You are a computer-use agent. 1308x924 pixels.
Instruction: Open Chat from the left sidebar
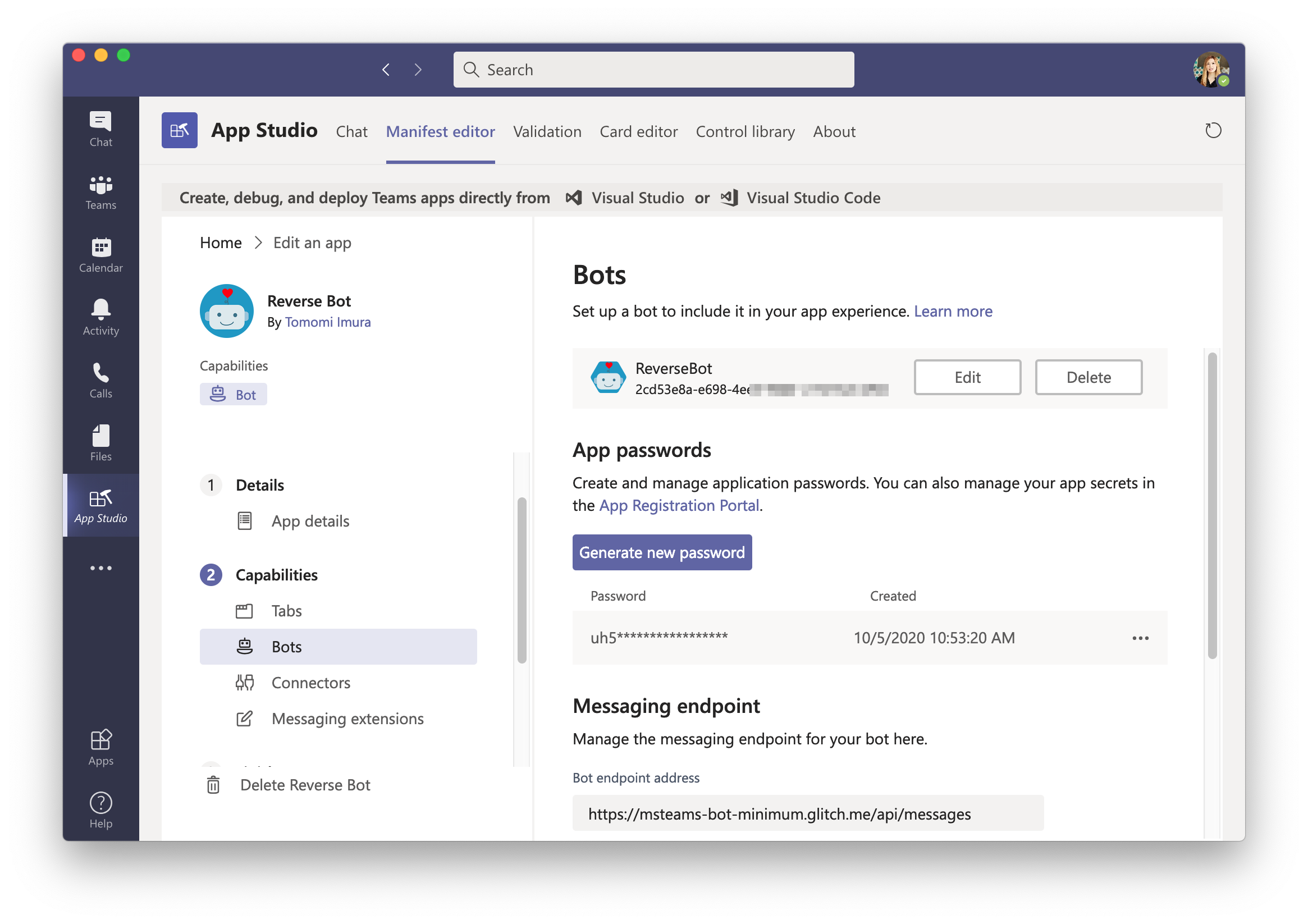[100, 126]
